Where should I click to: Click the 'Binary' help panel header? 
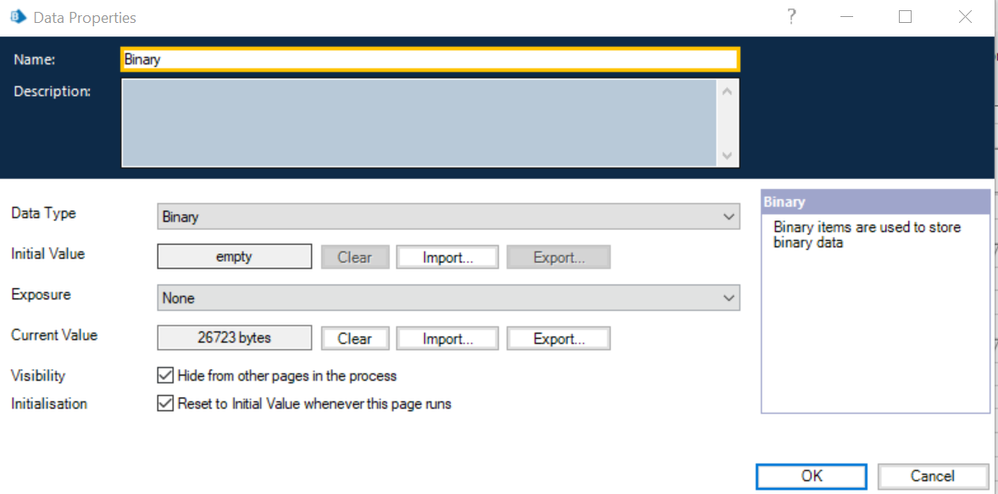[875, 202]
